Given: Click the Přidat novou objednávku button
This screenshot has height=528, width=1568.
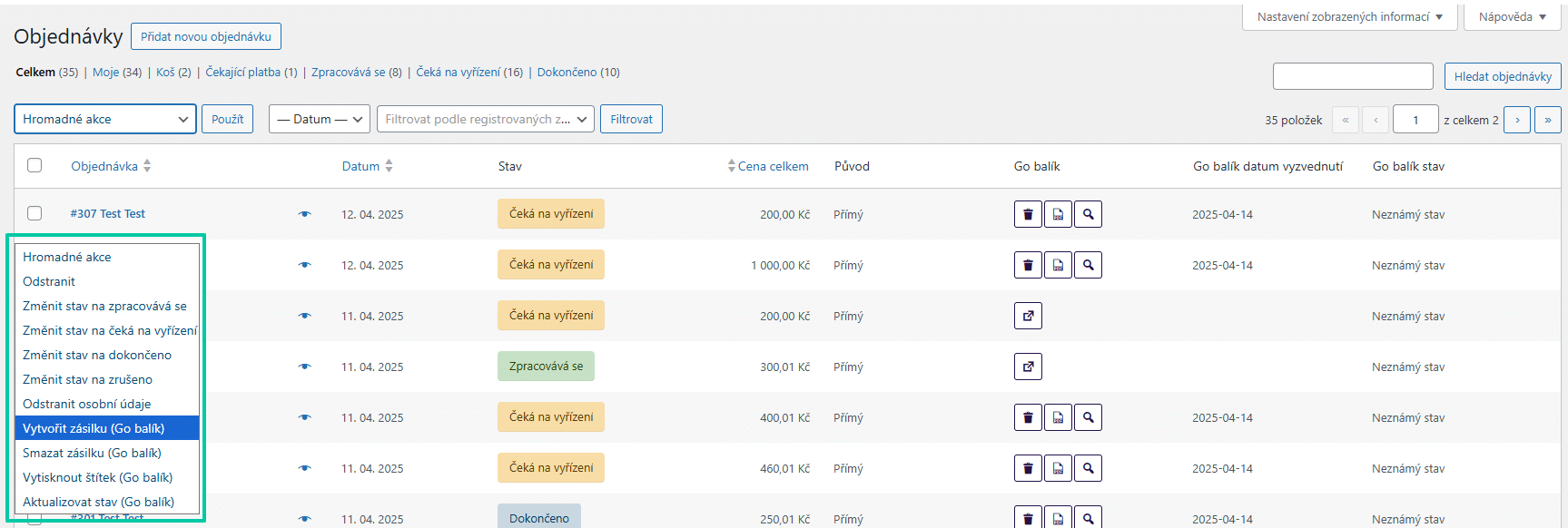Looking at the screenshot, I should (206, 36).
